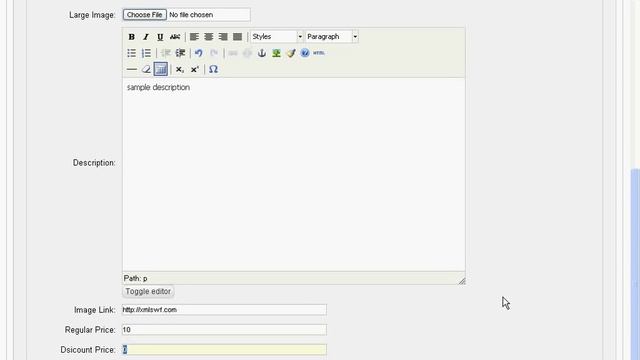
Task: Click the page vertical scrollbar thumb
Action: tap(635, 264)
